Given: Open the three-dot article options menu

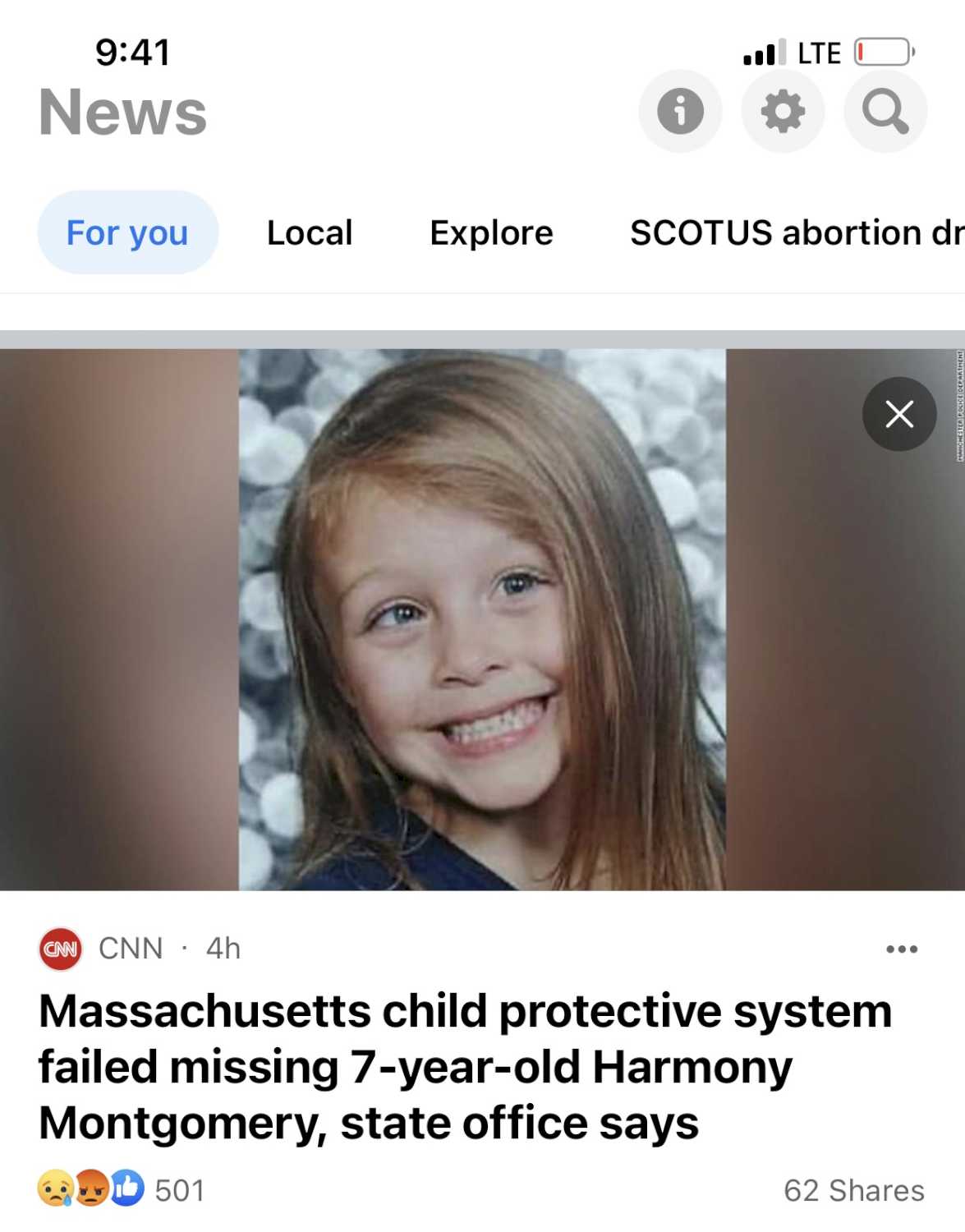Looking at the screenshot, I should [x=902, y=949].
